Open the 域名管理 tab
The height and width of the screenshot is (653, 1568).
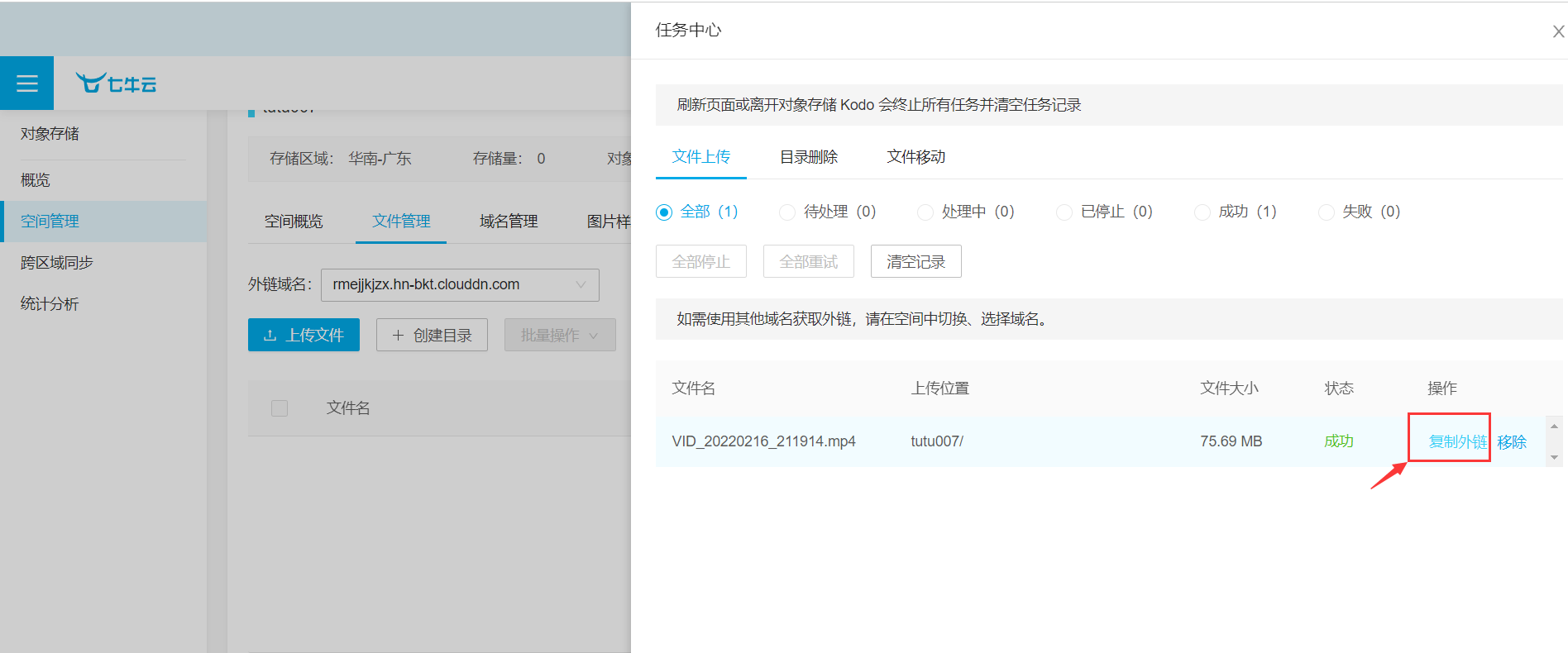pos(509,222)
